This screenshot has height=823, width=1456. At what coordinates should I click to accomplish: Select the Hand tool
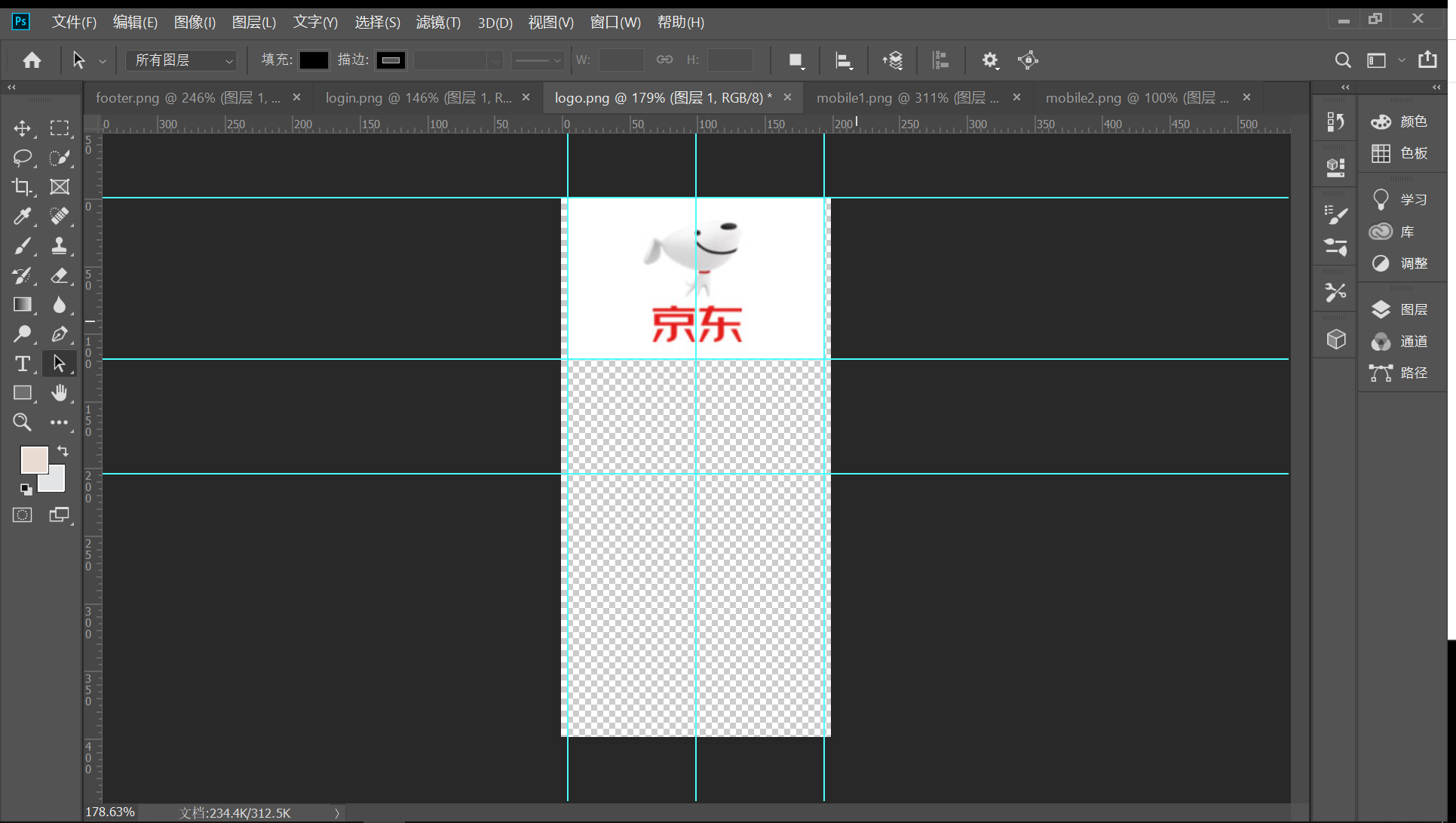(60, 393)
